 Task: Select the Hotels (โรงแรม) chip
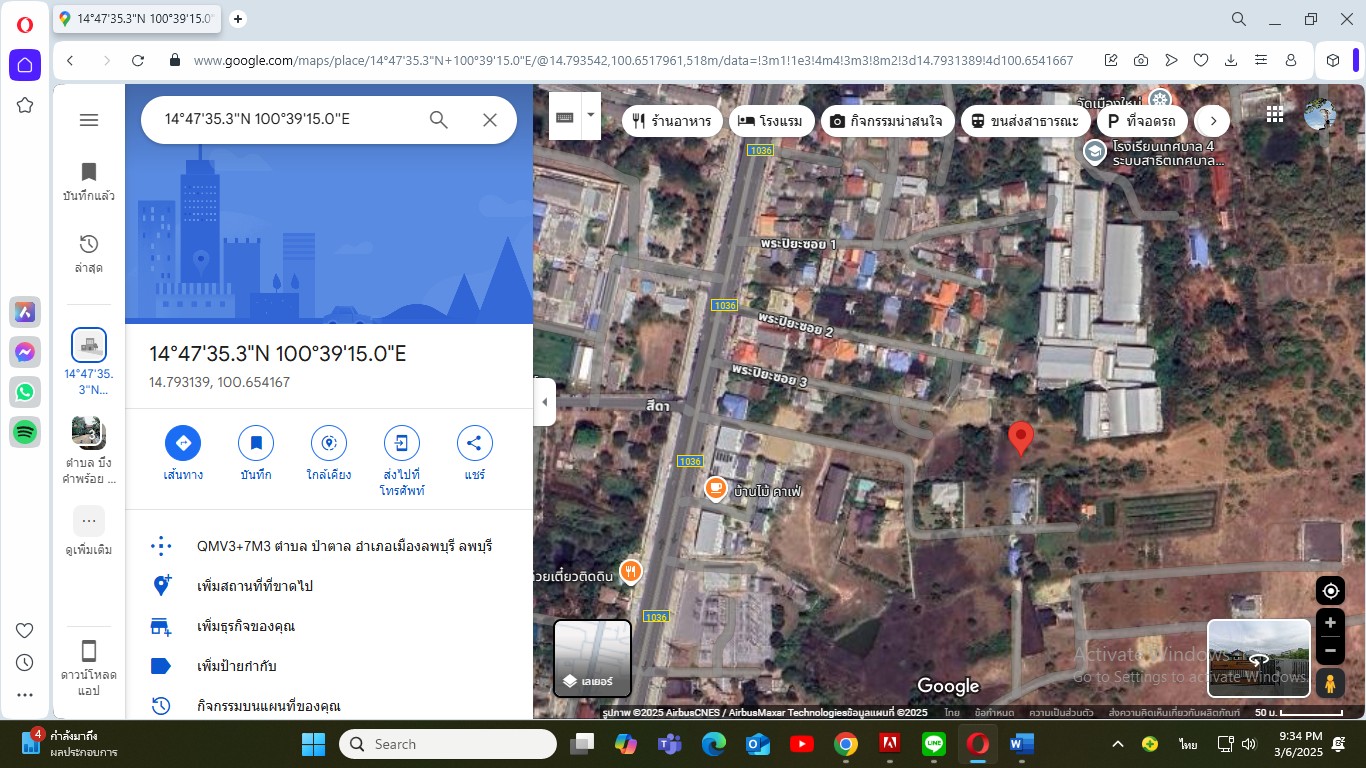(770, 121)
